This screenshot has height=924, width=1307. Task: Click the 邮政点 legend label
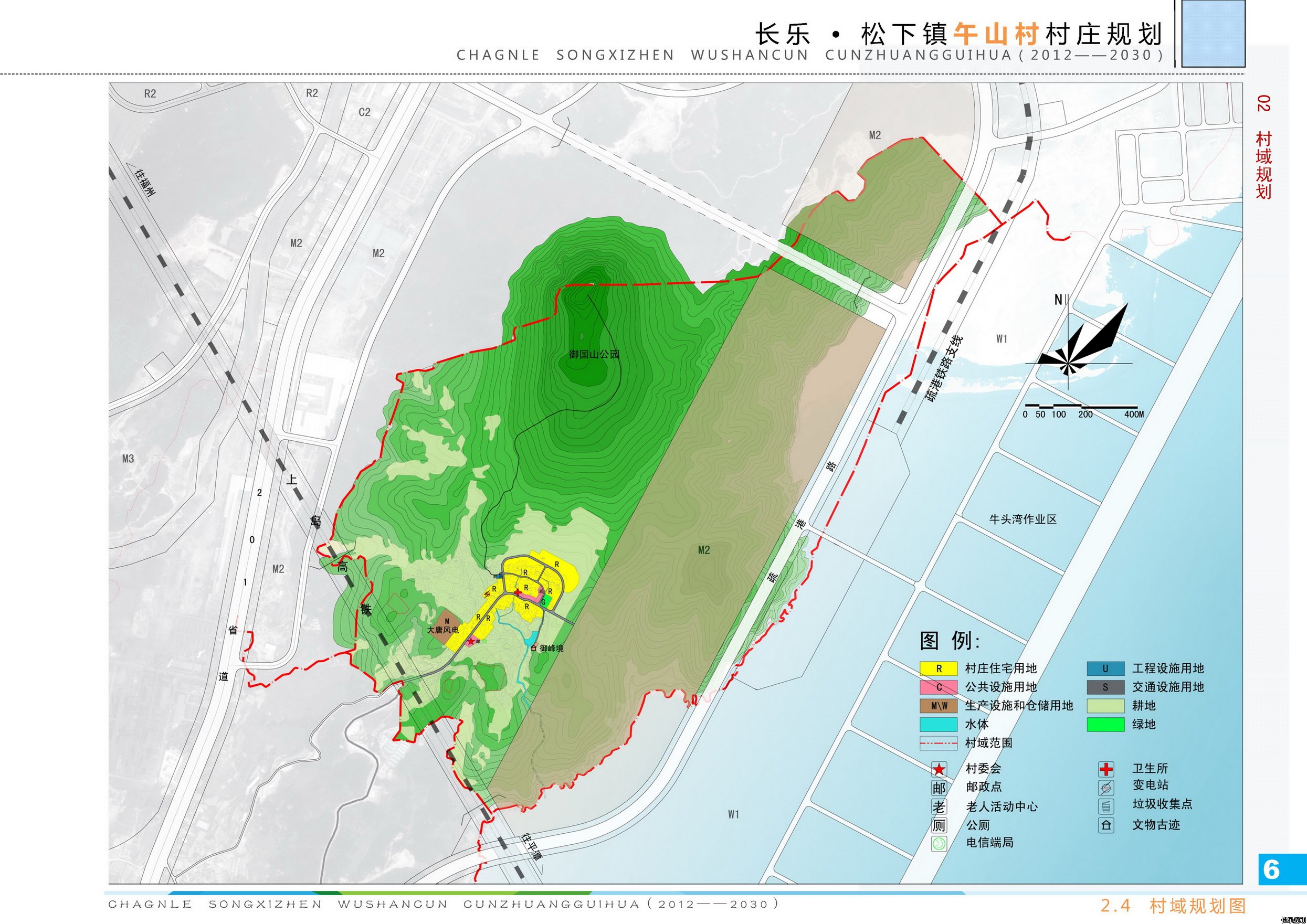[x=984, y=787]
